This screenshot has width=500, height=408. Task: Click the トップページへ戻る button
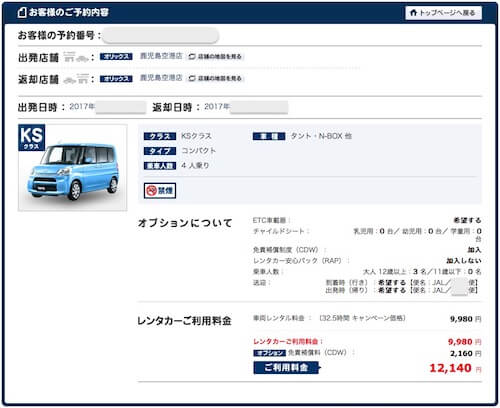[443, 13]
